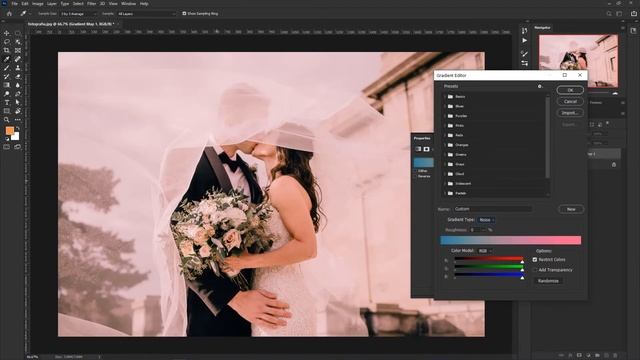Open the Filter menu
The height and width of the screenshot is (360, 640).
pyautogui.click(x=91, y=4)
